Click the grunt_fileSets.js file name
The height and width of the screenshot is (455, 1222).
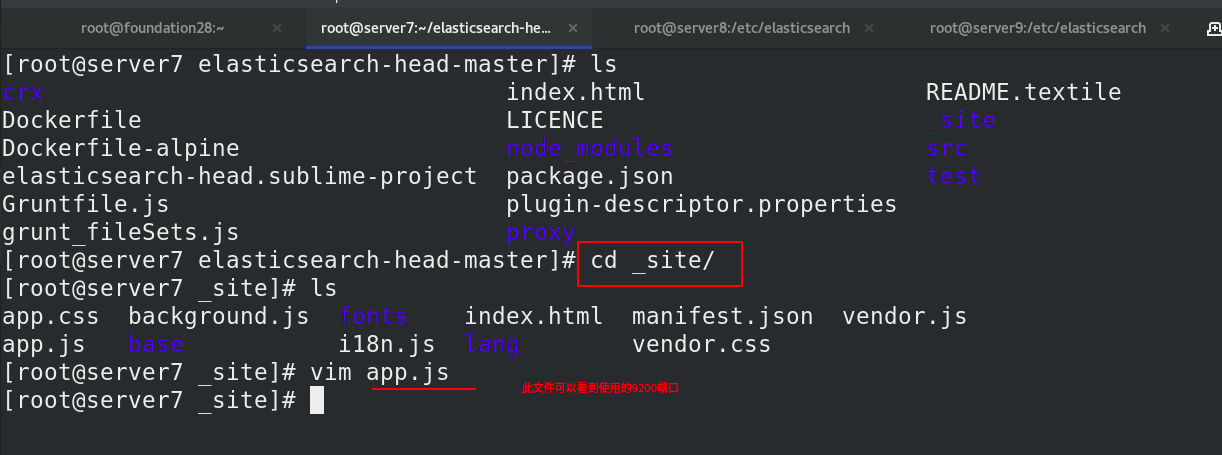(121, 233)
